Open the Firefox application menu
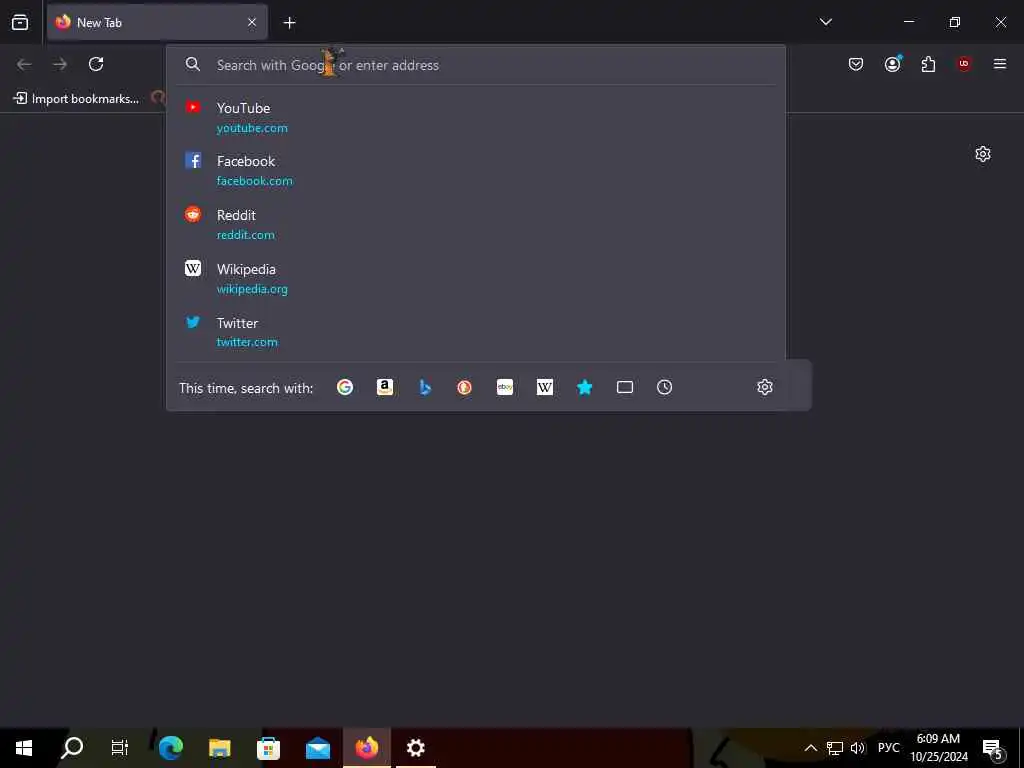 coord(1000,63)
